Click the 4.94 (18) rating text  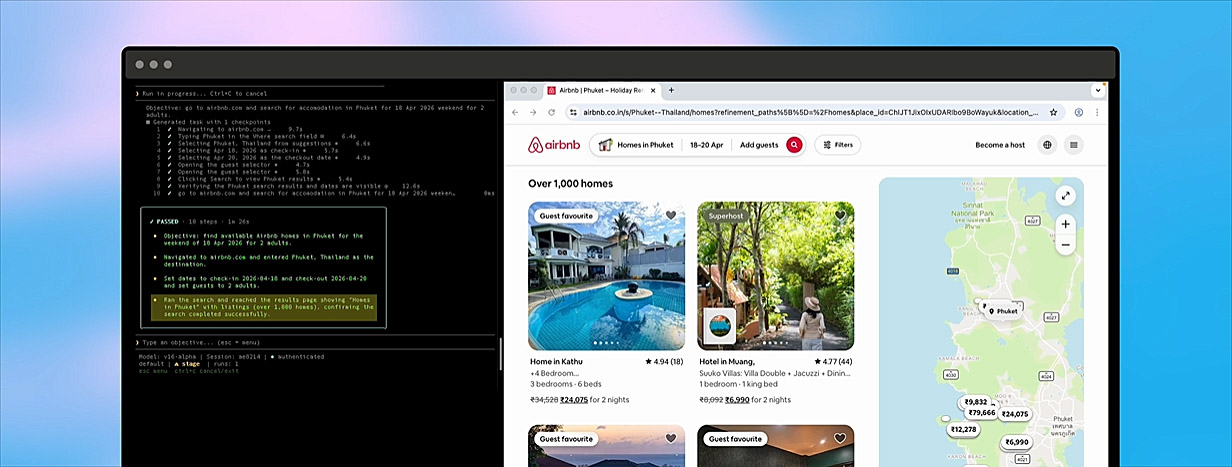[x=664, y=361]
